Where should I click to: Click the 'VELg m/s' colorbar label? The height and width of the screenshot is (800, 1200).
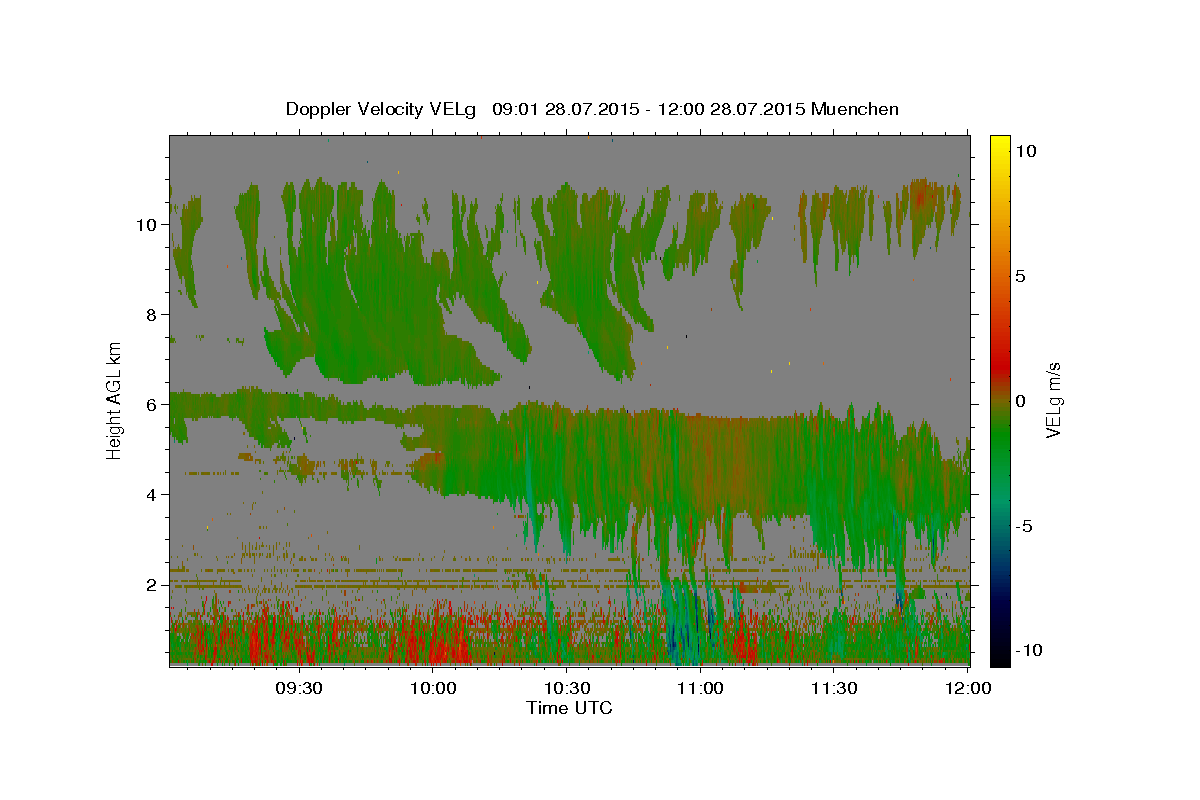1053,400
